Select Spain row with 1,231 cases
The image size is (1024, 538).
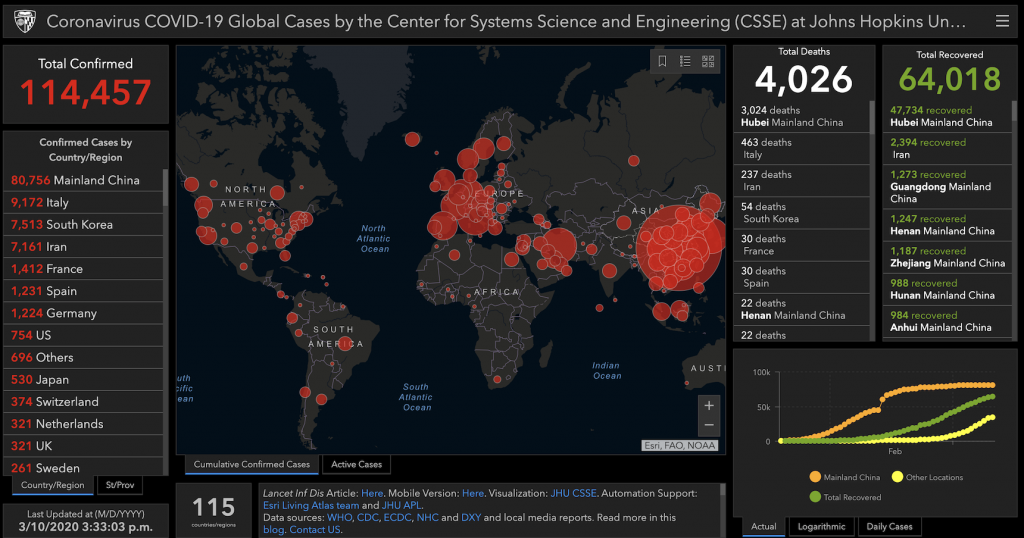click(x=83, y=291)
